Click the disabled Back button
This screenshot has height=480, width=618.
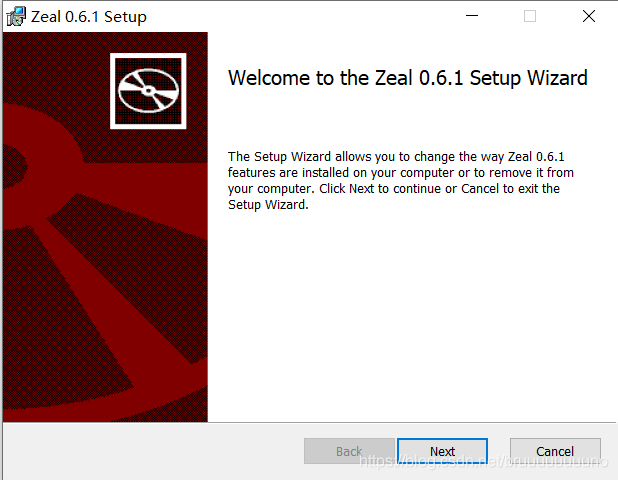click(349, 451)
